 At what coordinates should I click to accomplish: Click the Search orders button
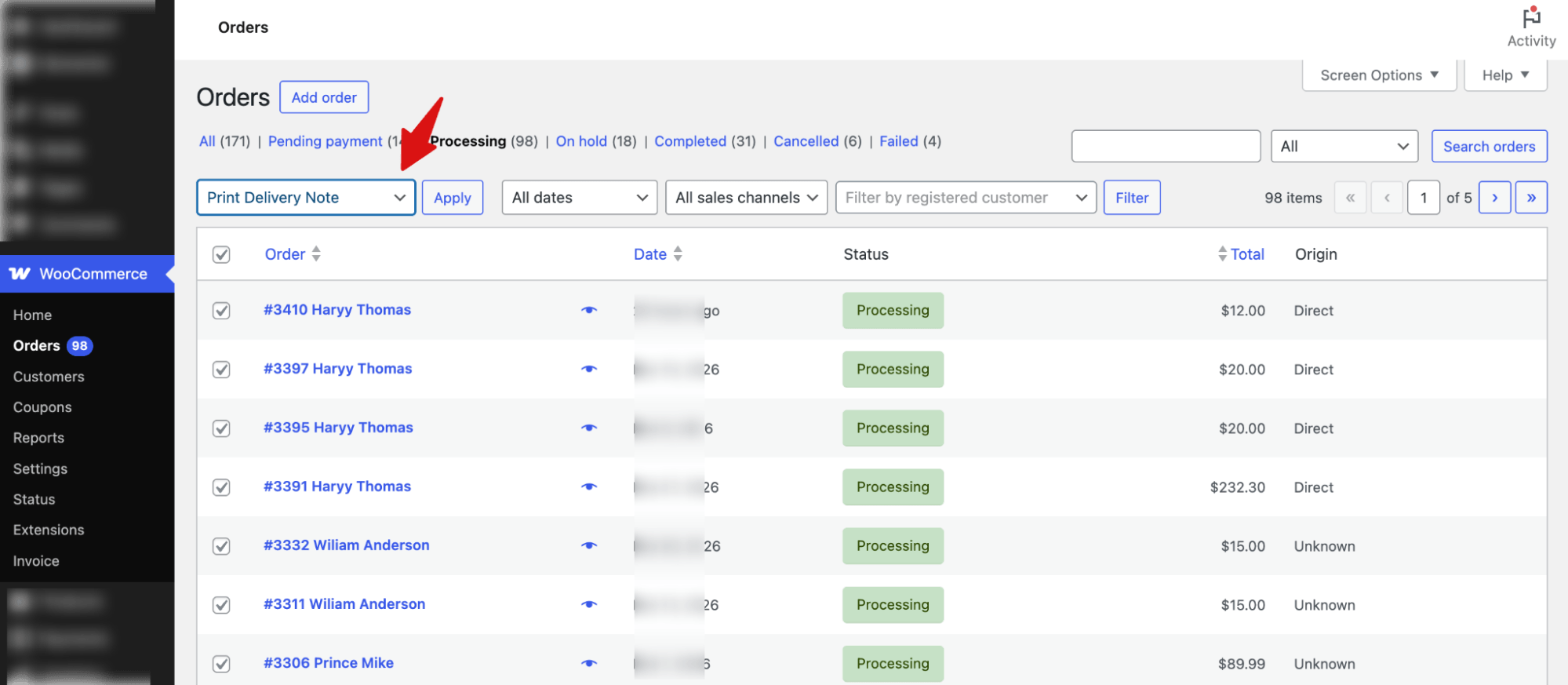[1489, 147]
